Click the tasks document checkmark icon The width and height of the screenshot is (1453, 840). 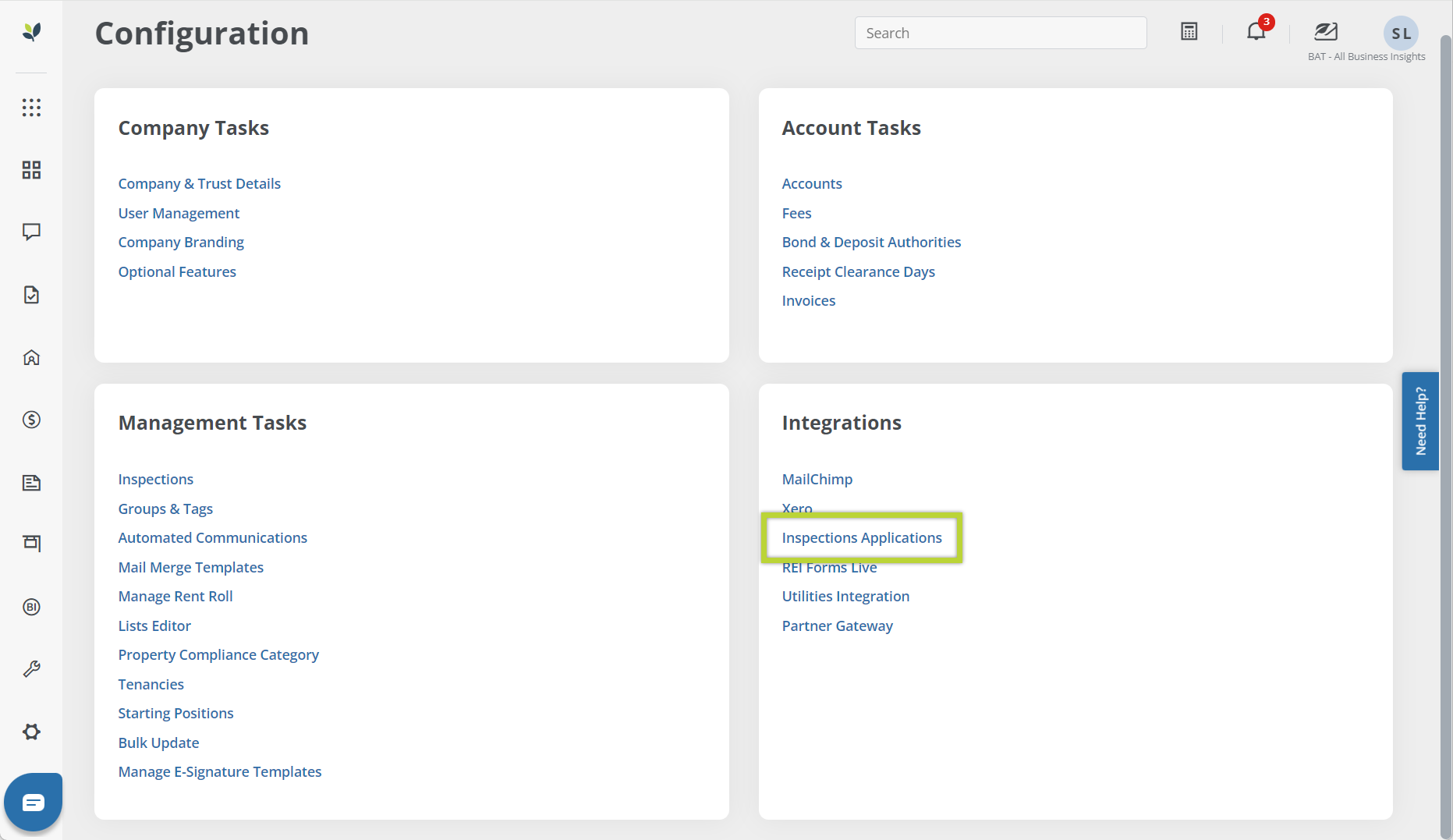pos(31,295)
